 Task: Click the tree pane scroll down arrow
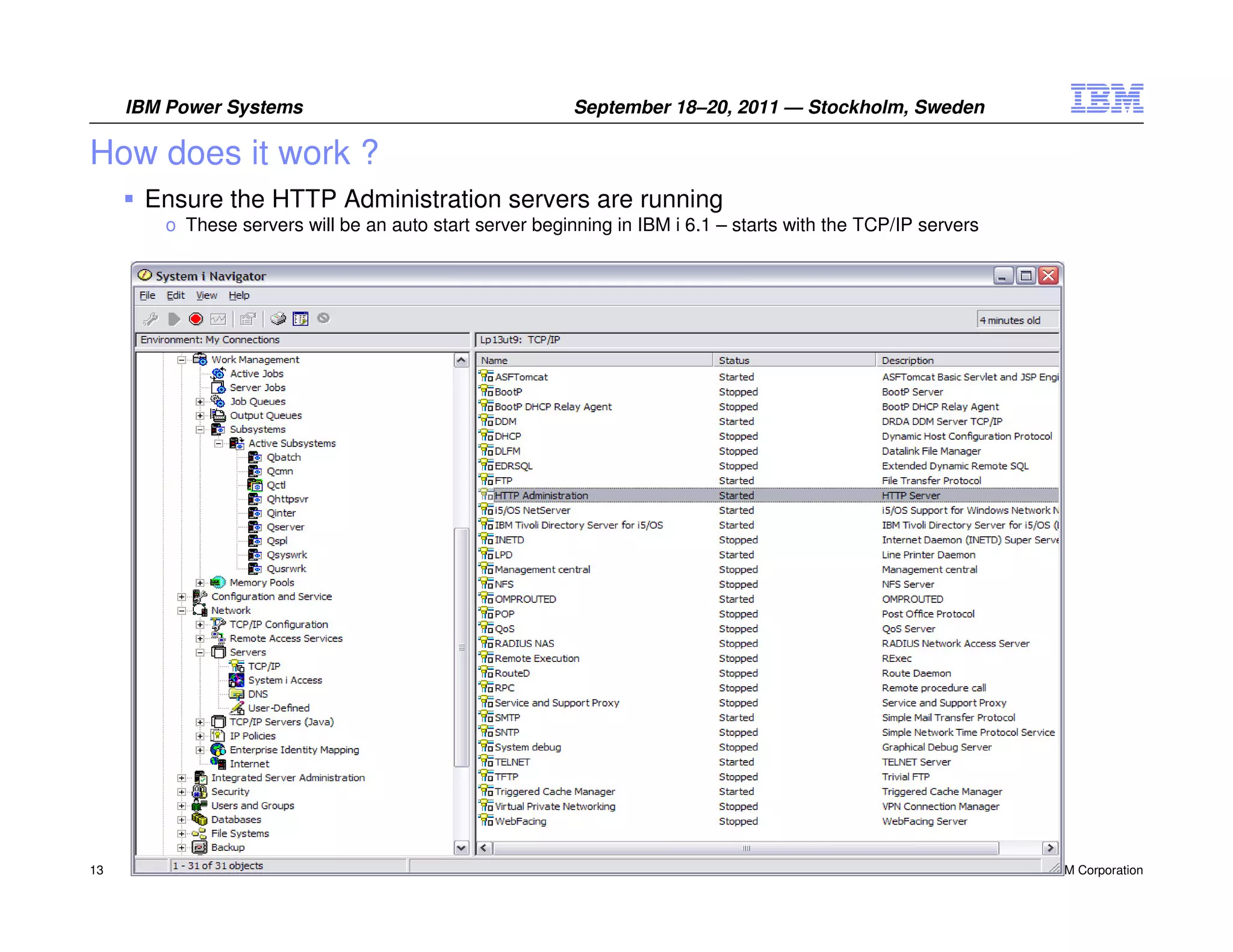[x=461, y=848]
